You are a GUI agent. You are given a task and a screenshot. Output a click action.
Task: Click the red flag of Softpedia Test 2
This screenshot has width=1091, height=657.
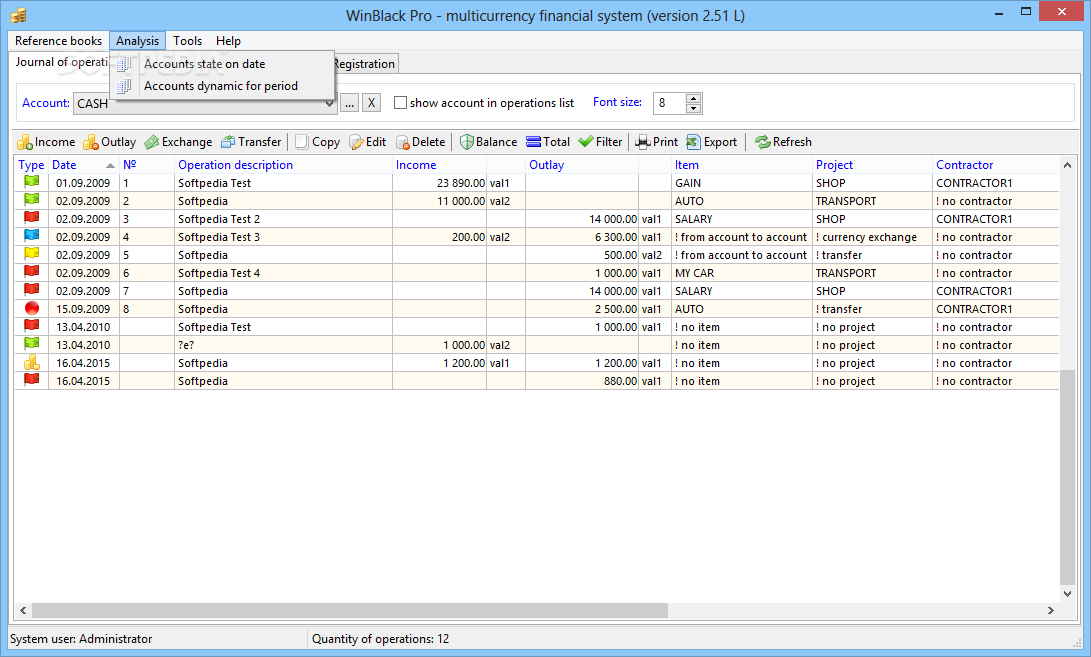(x=31, y=219)
